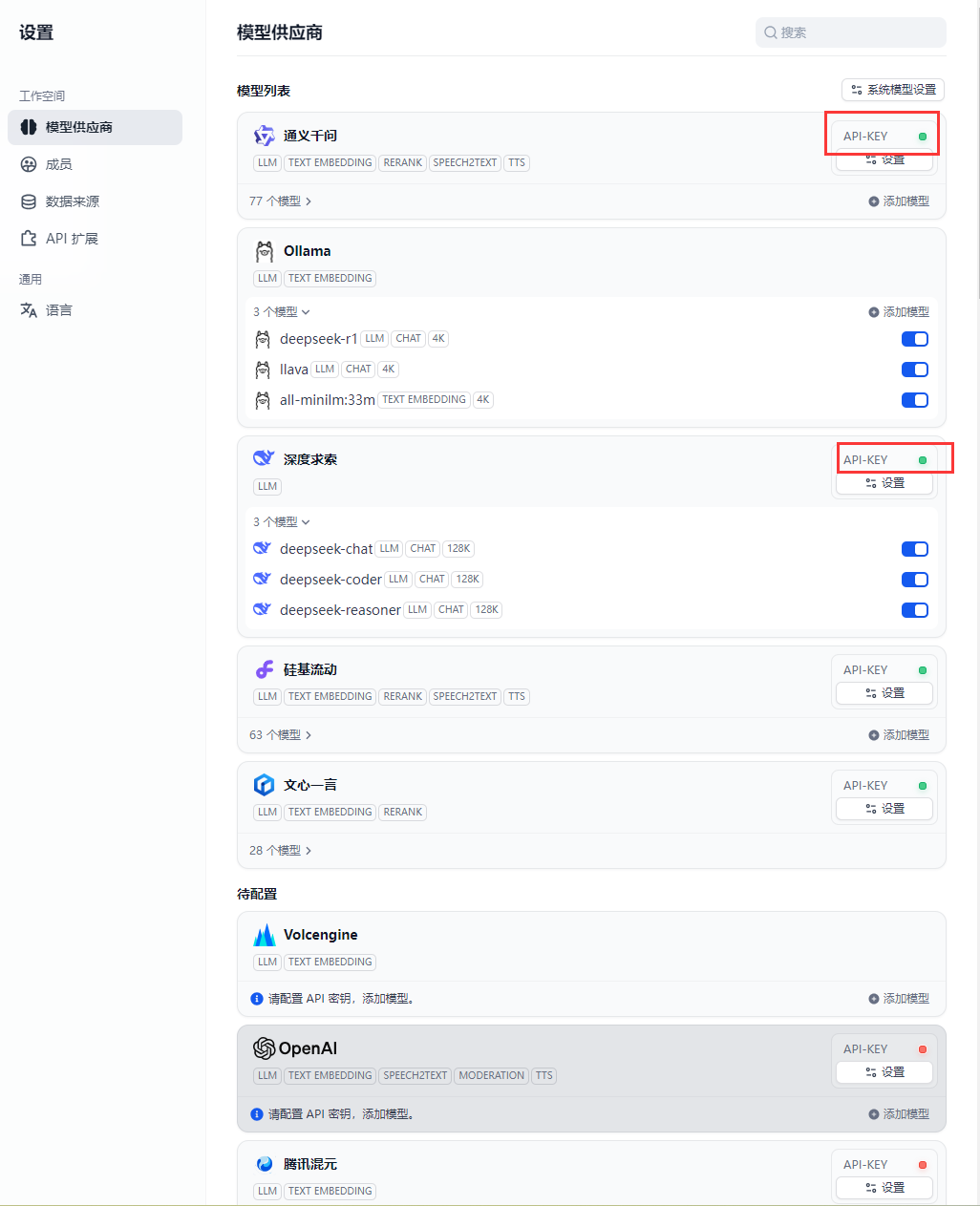Image resolution: width=980 pixels, height=1206 pixels.
Task: Disable the llava model toggle
Action: coord(915,370)
